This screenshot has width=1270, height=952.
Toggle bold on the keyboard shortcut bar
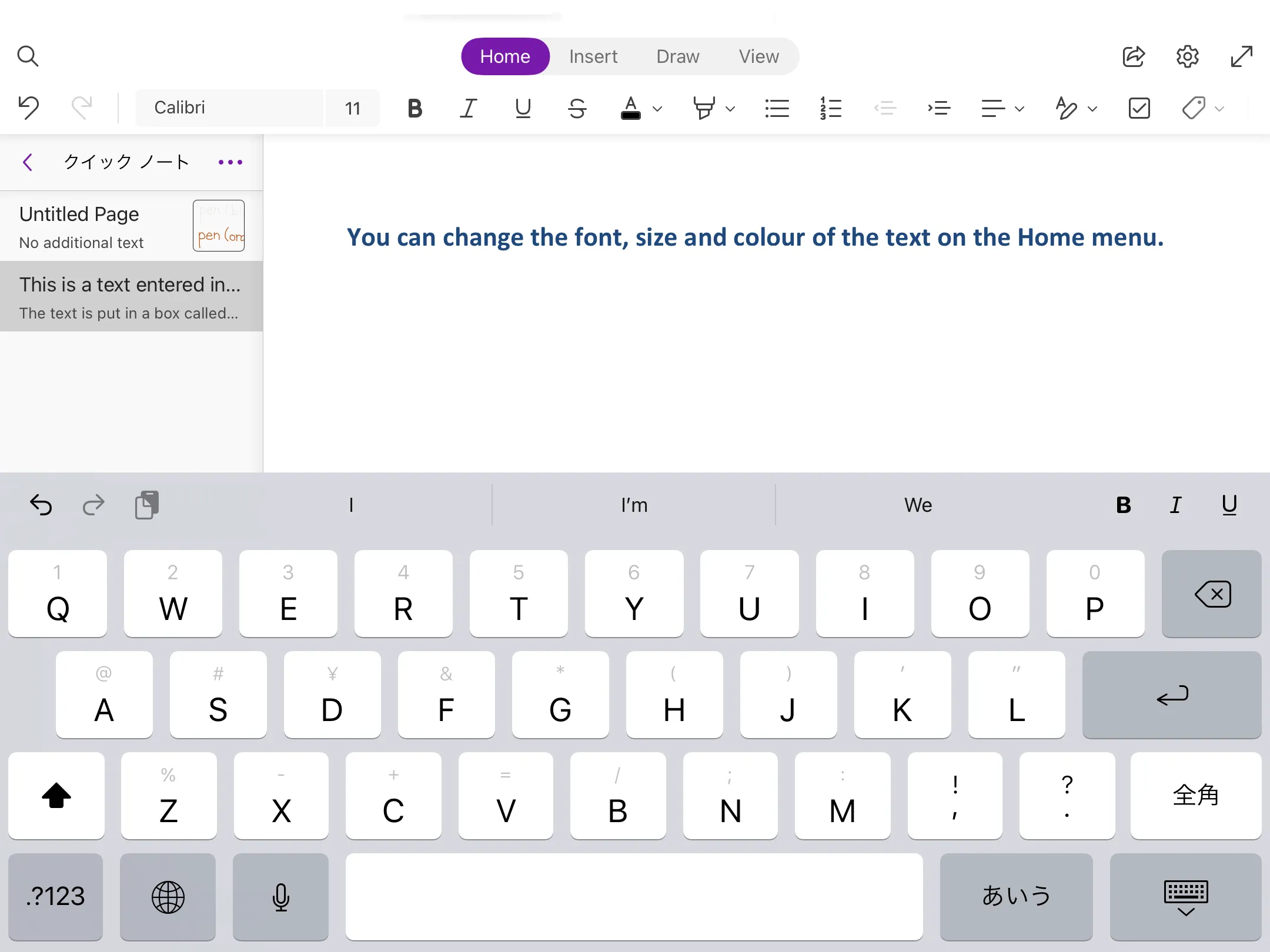tap(1124, 504)
